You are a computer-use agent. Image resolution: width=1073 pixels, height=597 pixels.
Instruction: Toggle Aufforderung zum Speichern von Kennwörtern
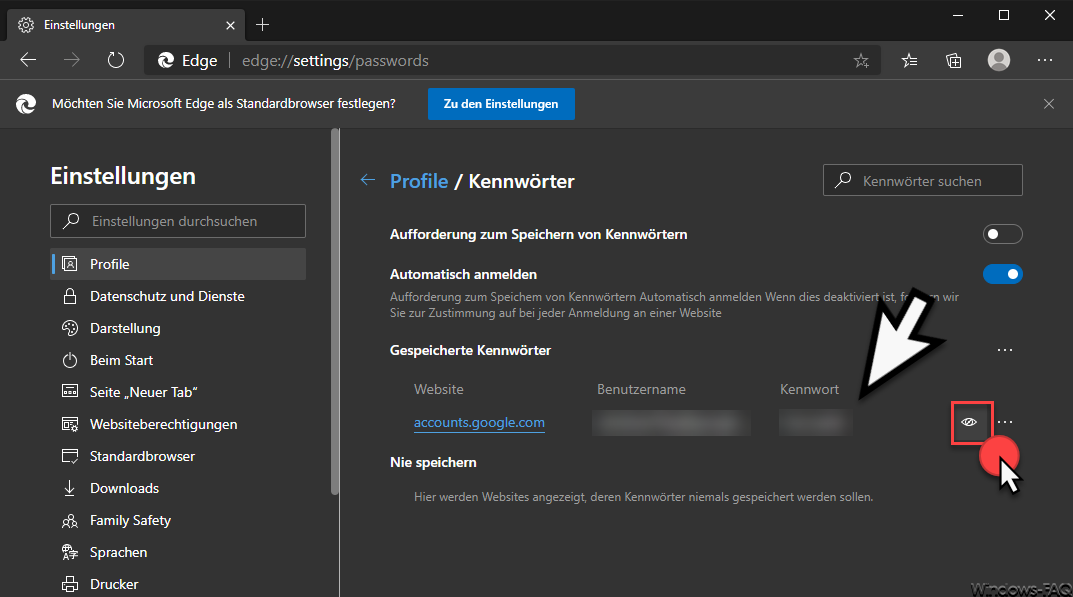coord(1003,234)
